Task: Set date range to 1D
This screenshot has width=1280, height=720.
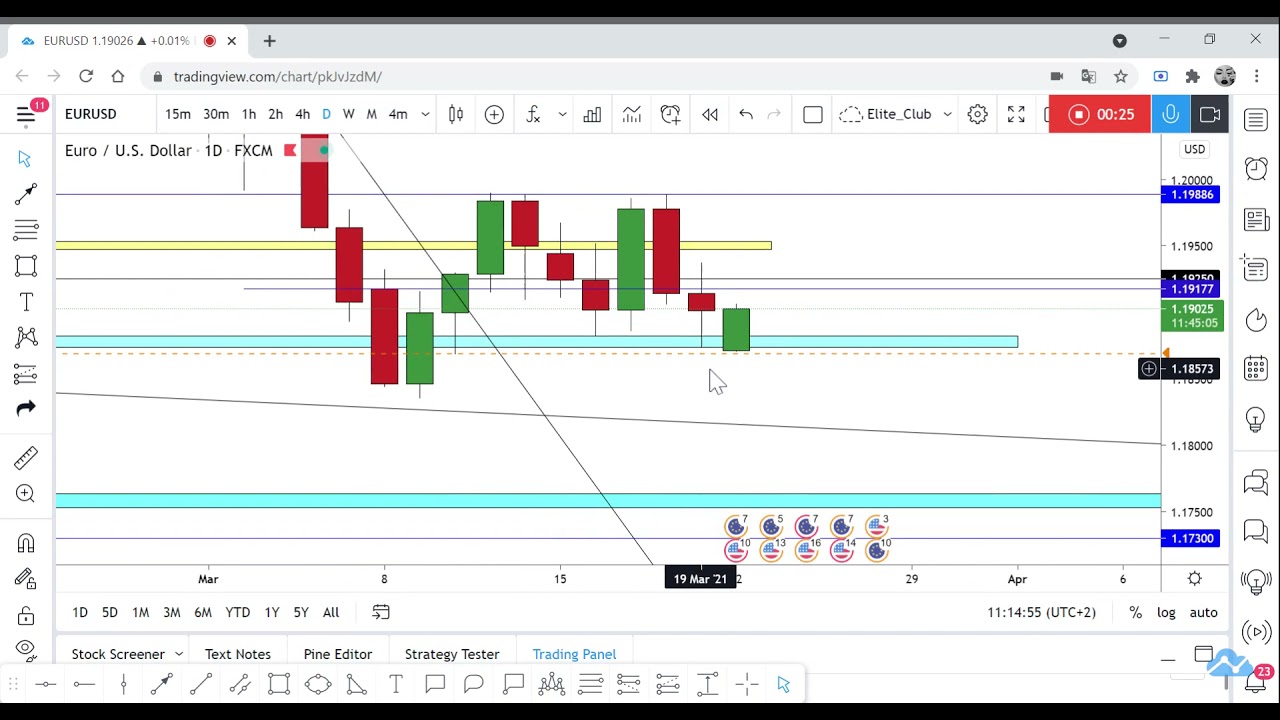Action: tap(80, 612)
